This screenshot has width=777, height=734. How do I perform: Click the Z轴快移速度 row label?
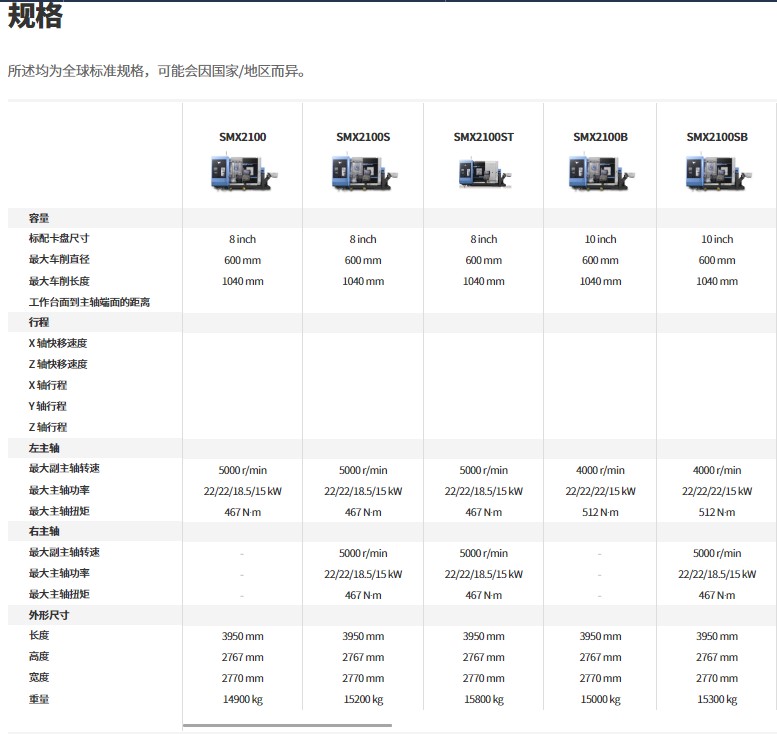point(58,364)
